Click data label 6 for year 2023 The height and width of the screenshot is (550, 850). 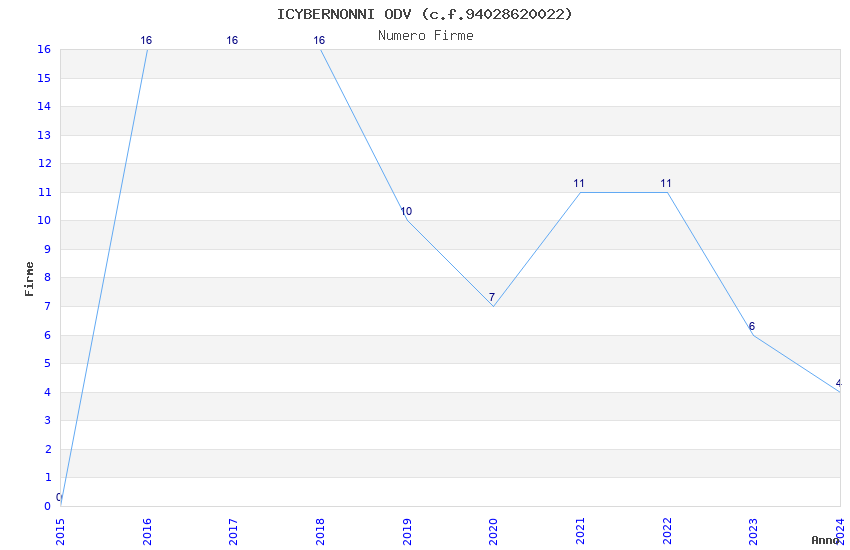[x=751, y=326]
